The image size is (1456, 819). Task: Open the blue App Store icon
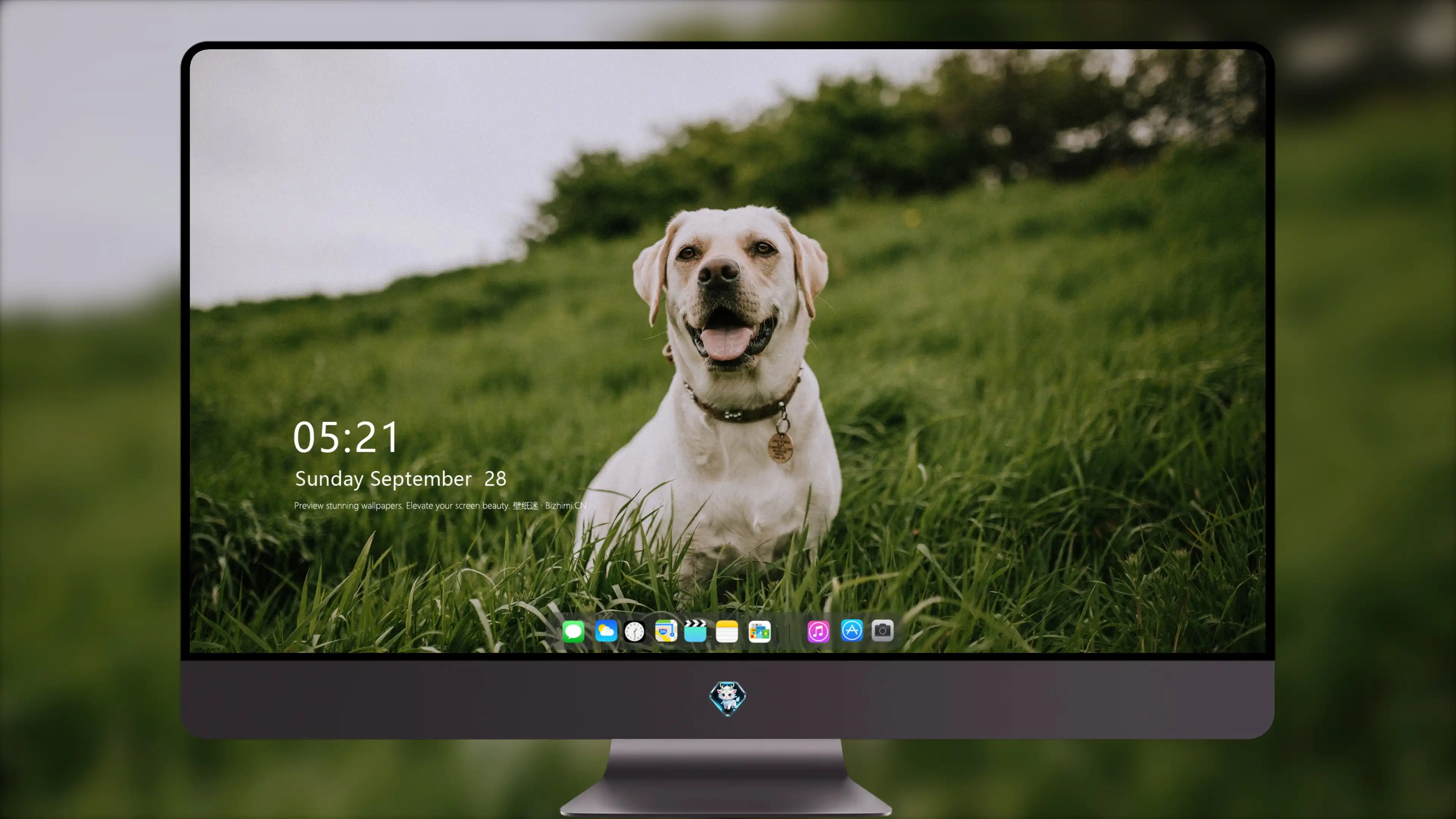click(x=852, y=630)
